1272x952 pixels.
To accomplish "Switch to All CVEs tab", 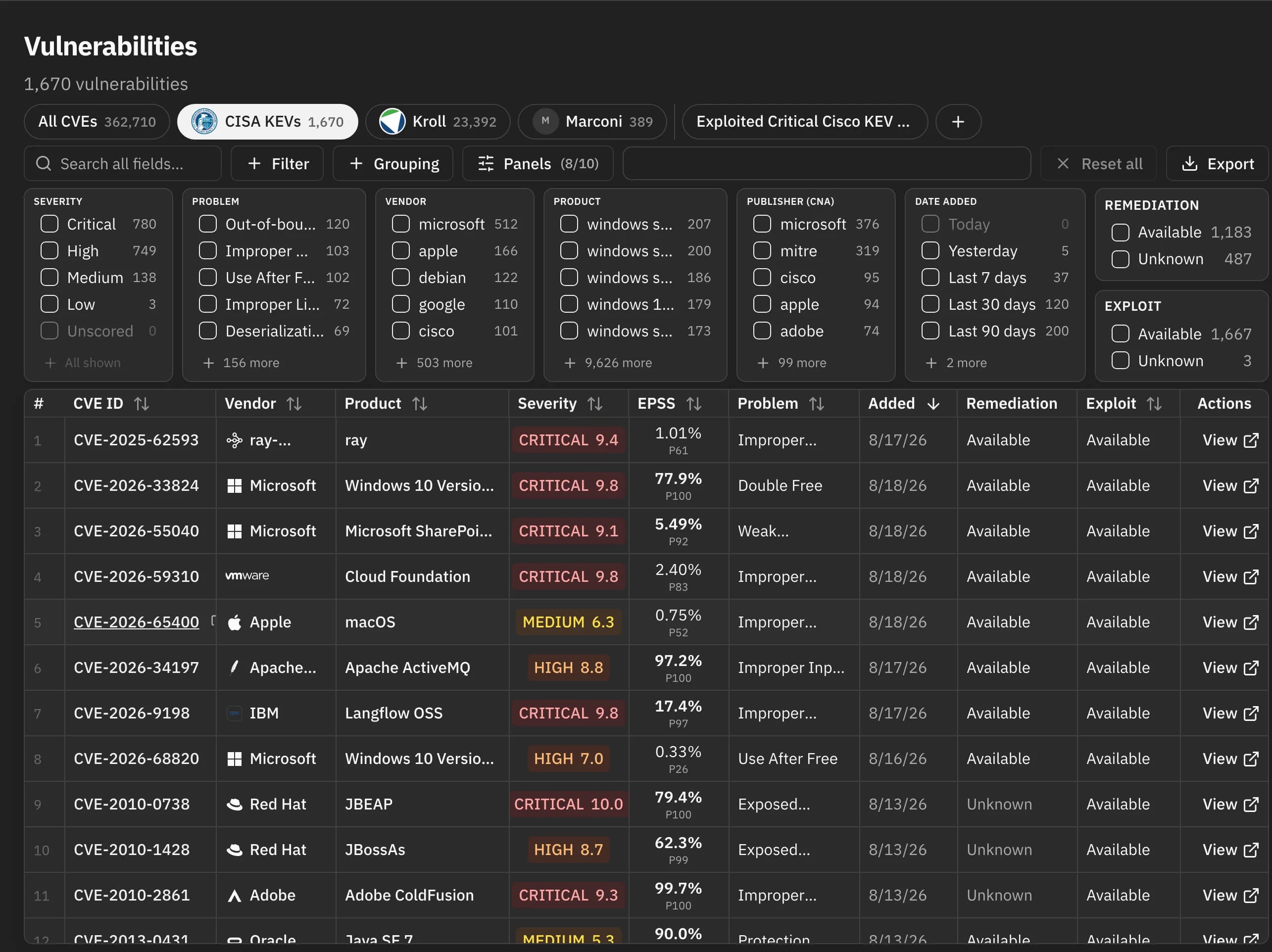I will coord(97,122).
